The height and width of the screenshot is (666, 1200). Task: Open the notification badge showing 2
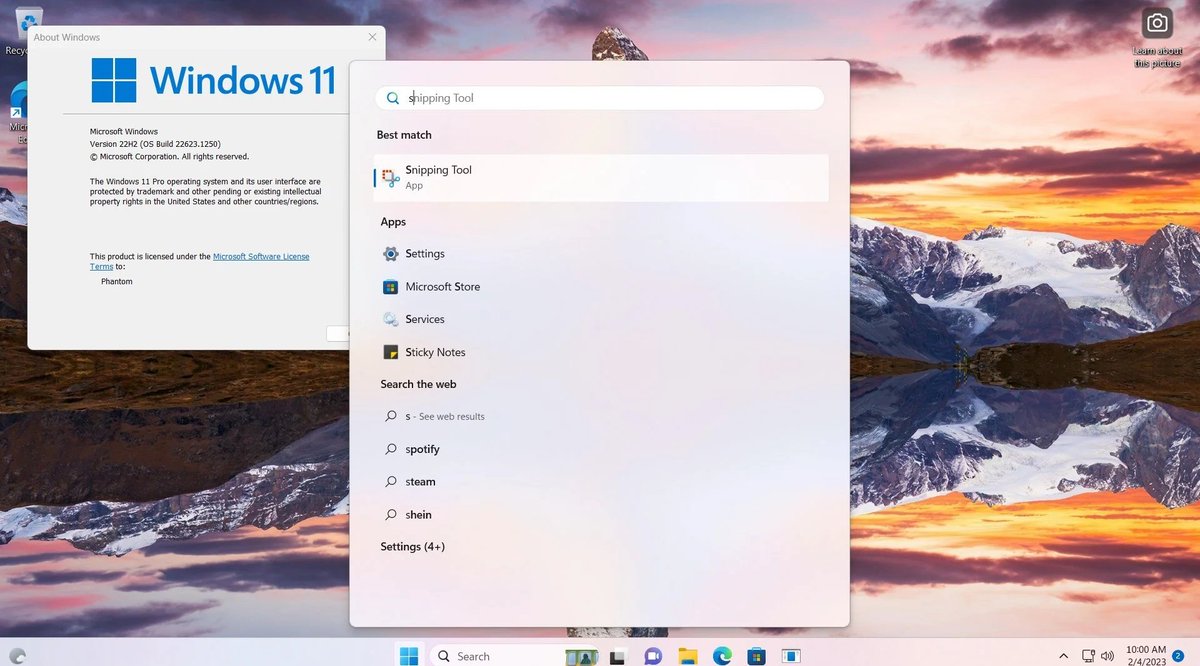1178,655
